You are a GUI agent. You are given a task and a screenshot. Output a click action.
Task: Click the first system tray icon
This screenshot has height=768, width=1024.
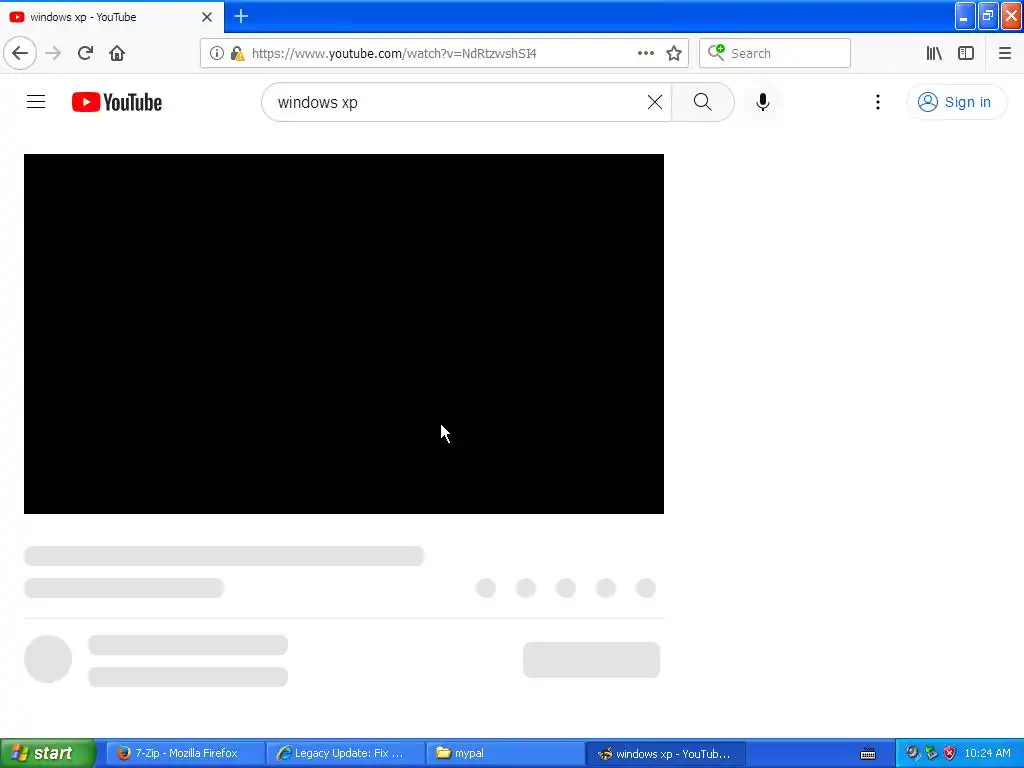912,753
